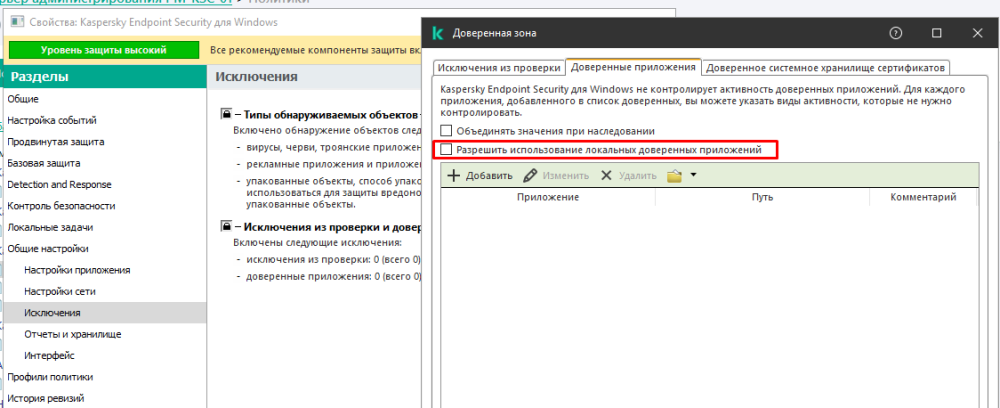Open Доверенное системное хранилище сертификатов tab
Image resolution: width=1000 pixels, height=408 pixels.
(827, 68)
